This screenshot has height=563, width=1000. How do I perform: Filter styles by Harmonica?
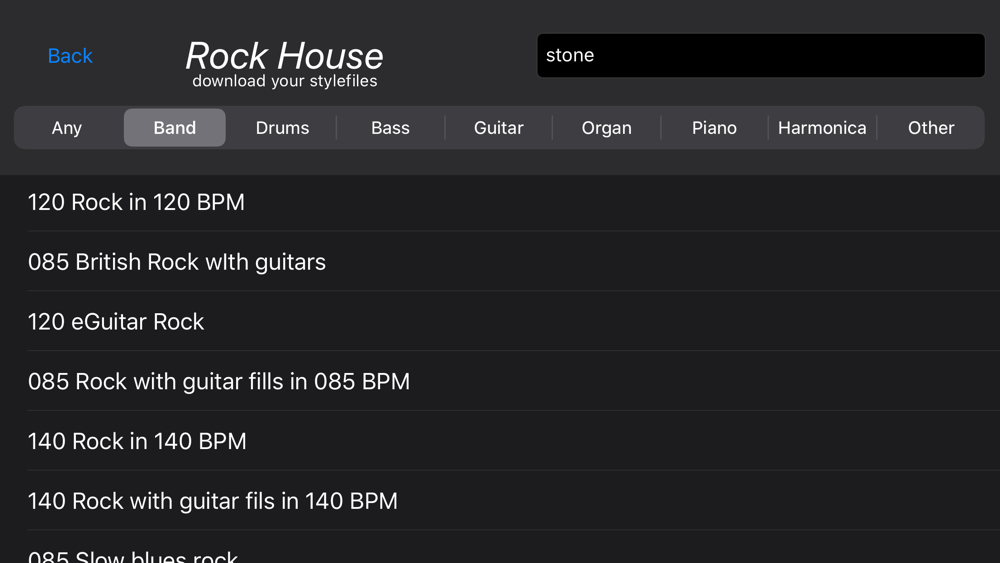822,128
